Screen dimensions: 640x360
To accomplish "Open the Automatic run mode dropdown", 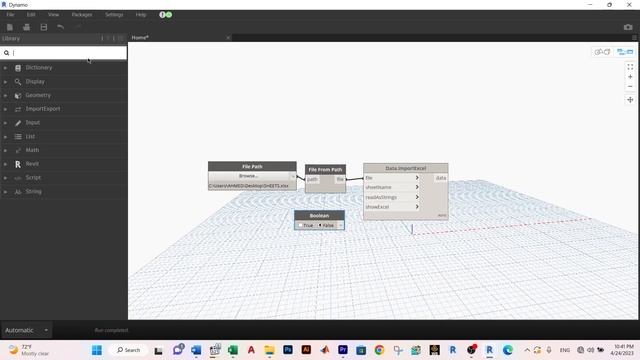I will 27,330.
